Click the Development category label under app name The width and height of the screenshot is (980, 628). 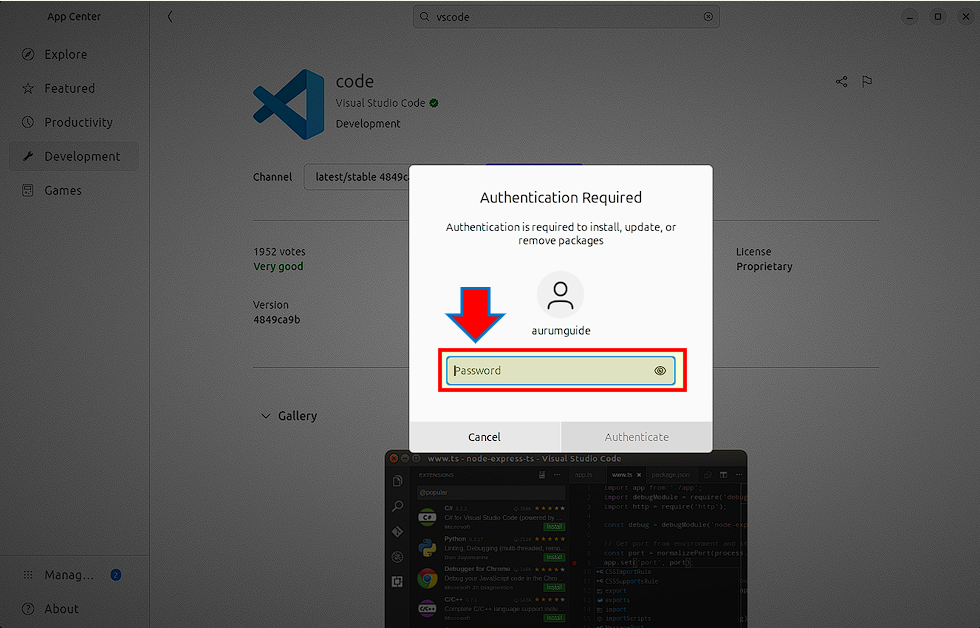point(368,124)
